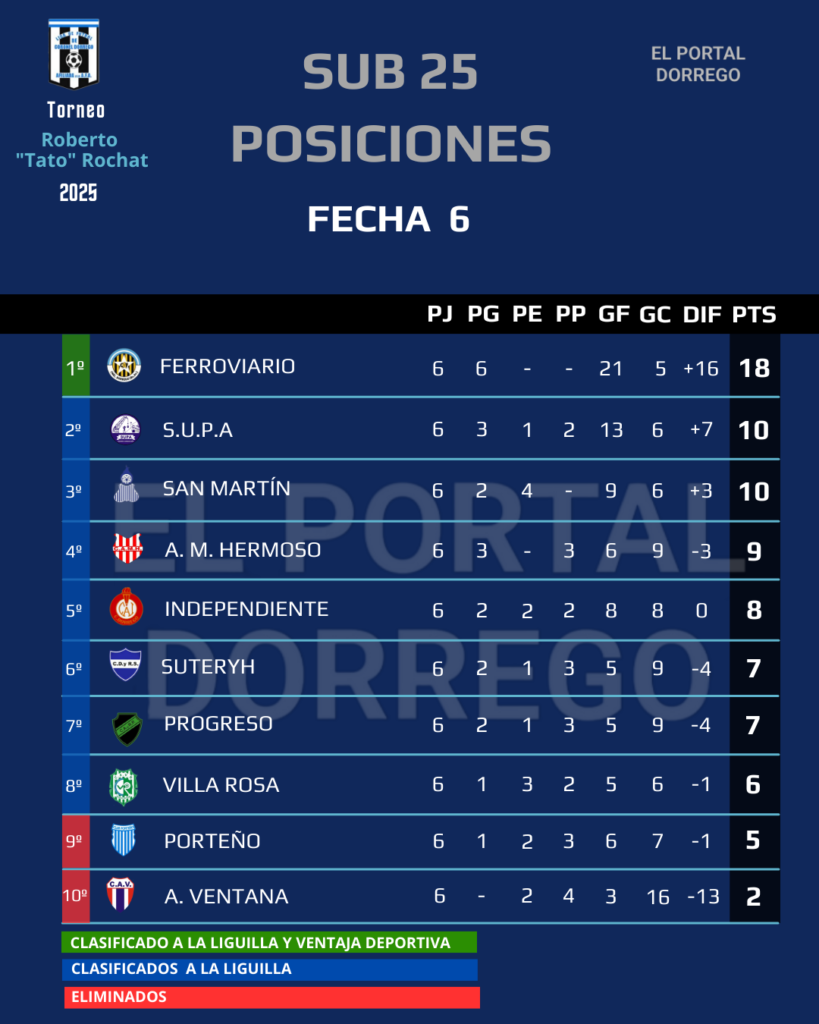Click the A. M. Hermoso striped crest
Image resolution: width=819 pixels, height=1024 pixels.
click(127, 549)
